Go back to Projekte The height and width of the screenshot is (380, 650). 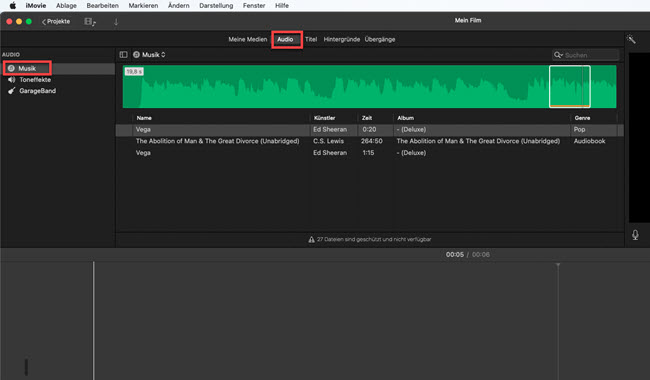pos(56,22)
